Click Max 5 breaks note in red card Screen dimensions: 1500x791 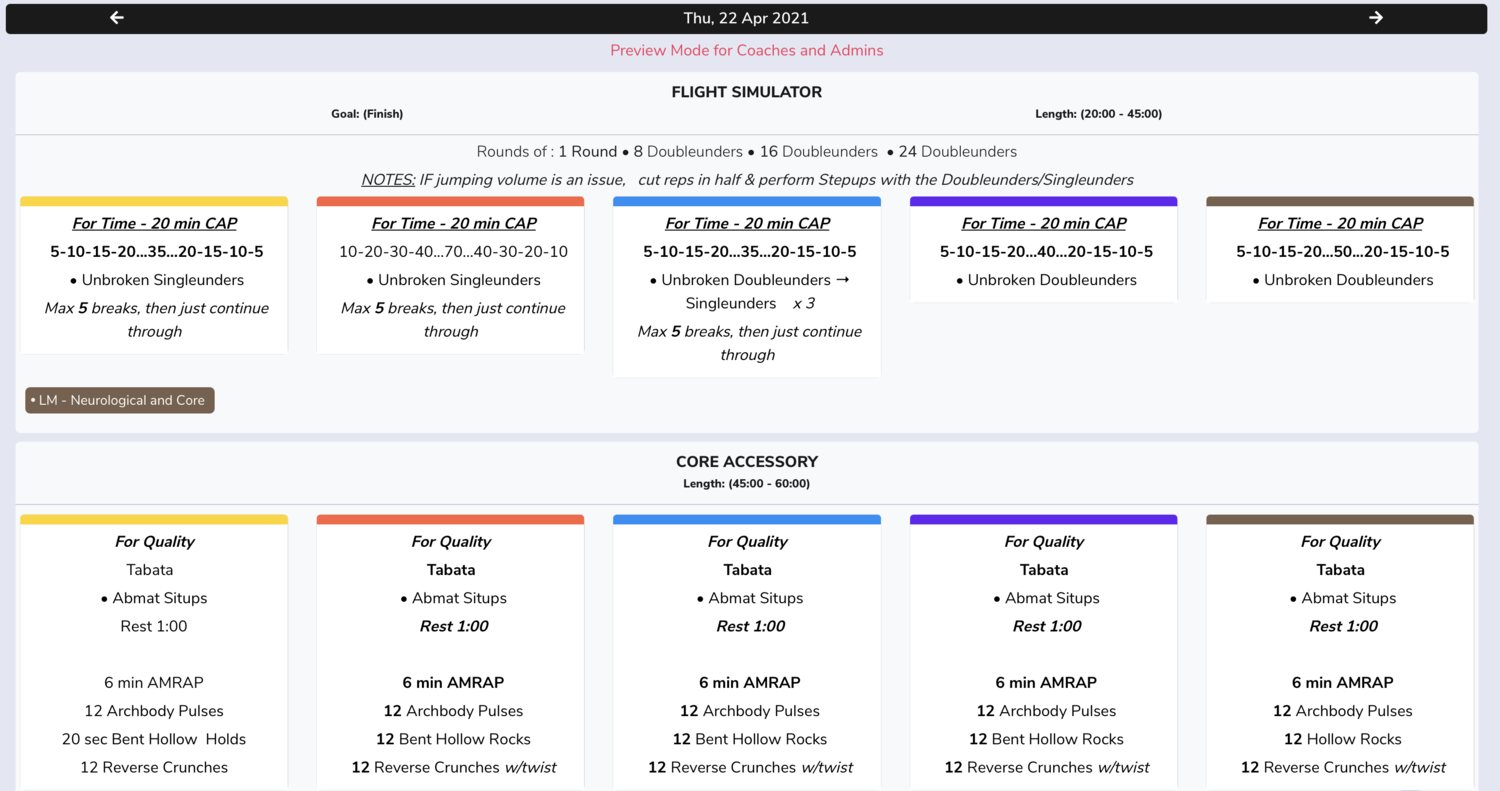pyautogui.click(x=453, y=320)
